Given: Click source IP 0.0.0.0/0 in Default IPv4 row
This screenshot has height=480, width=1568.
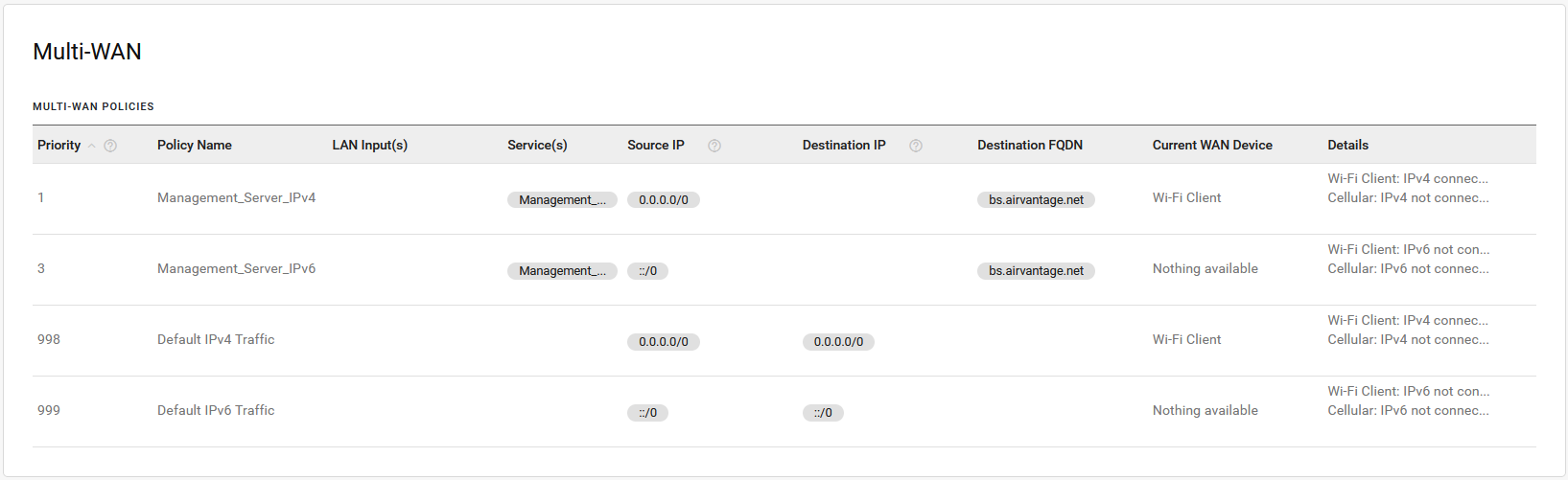Looking at the screenshot, I should tap(664, 342).
